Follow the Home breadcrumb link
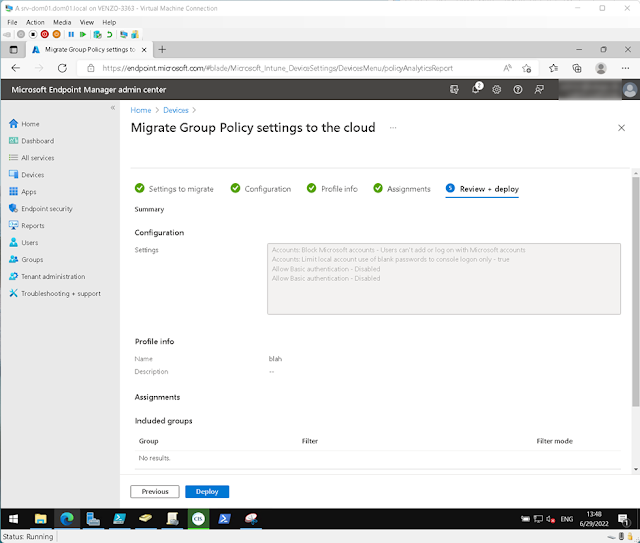The height and width of the screenshot is (543, 640). (x=141, y=110)
